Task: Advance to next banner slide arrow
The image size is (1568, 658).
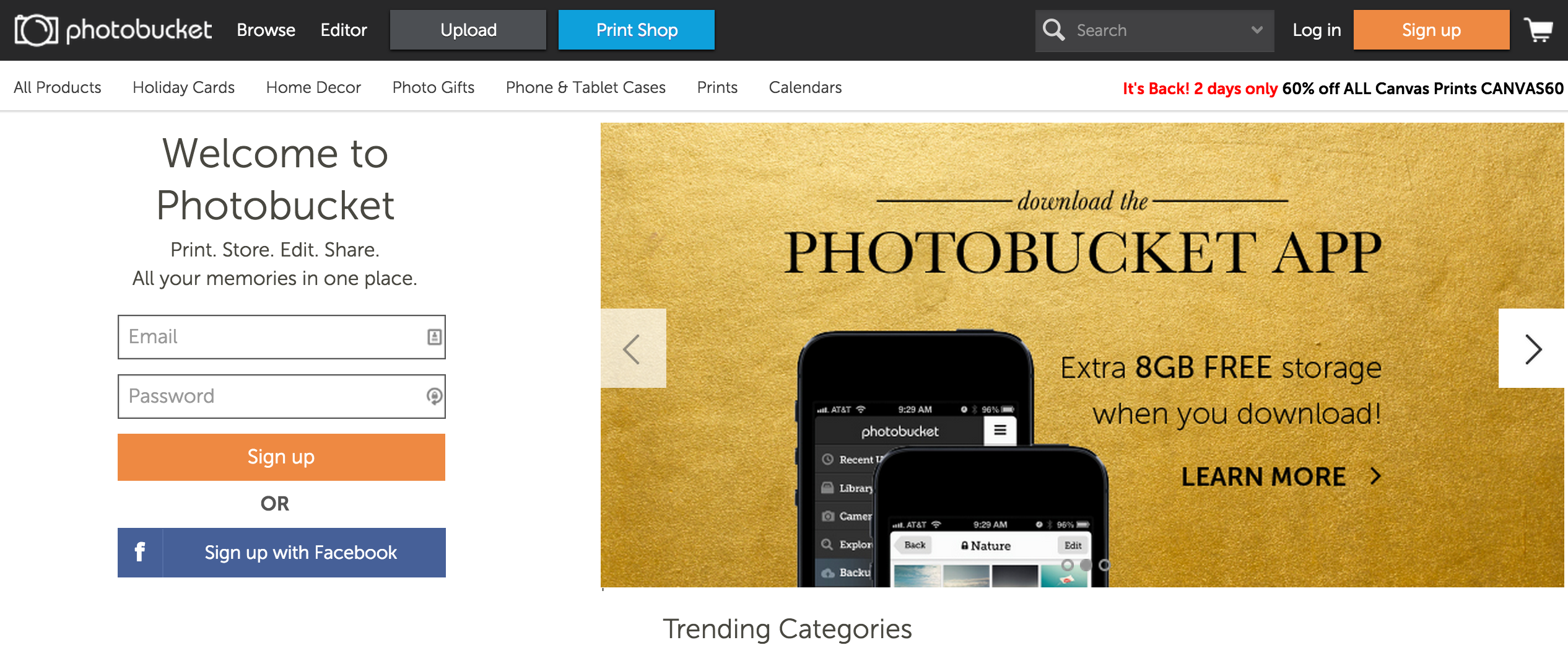Action: (1532, 348)
